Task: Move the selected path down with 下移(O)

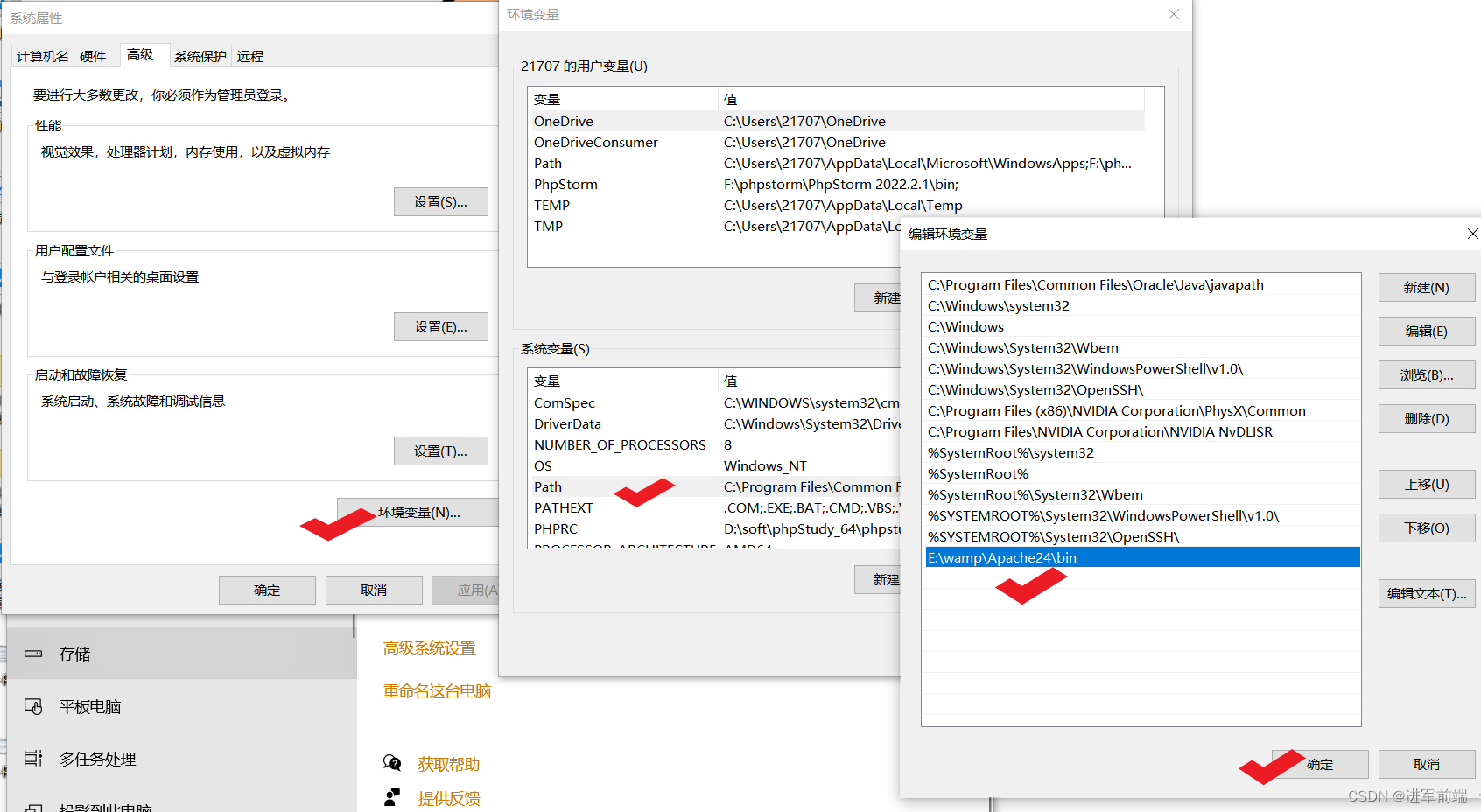Action: [x=1426, y=528]
